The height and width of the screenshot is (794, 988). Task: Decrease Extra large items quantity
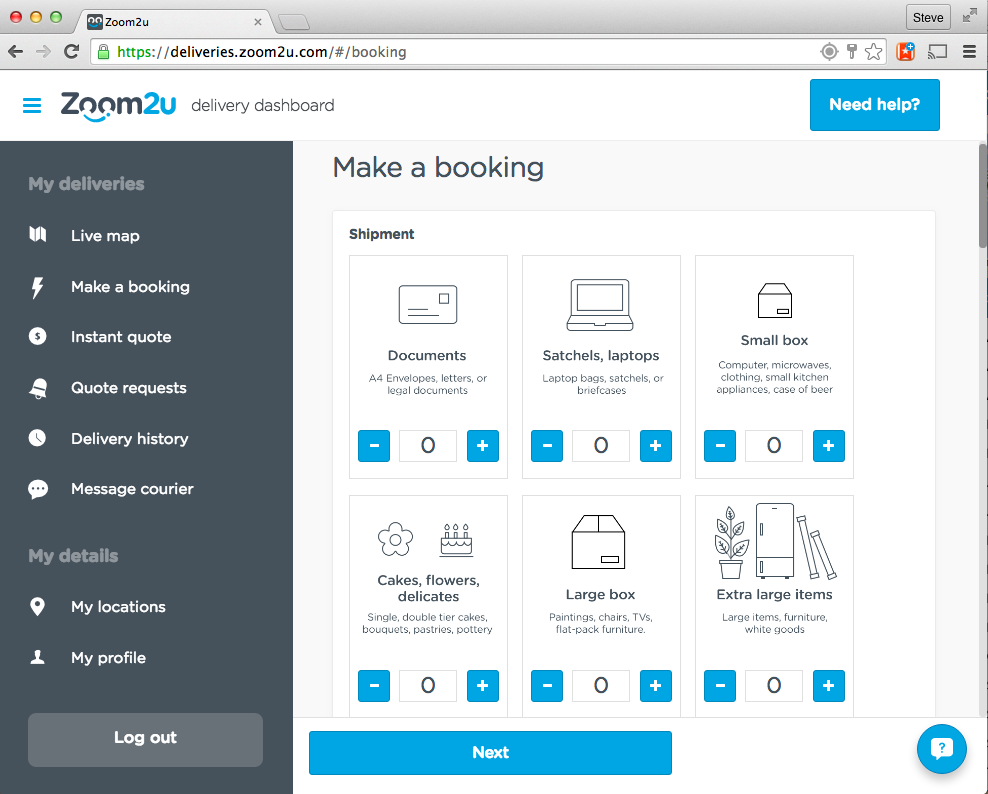(x=720, y=686)
